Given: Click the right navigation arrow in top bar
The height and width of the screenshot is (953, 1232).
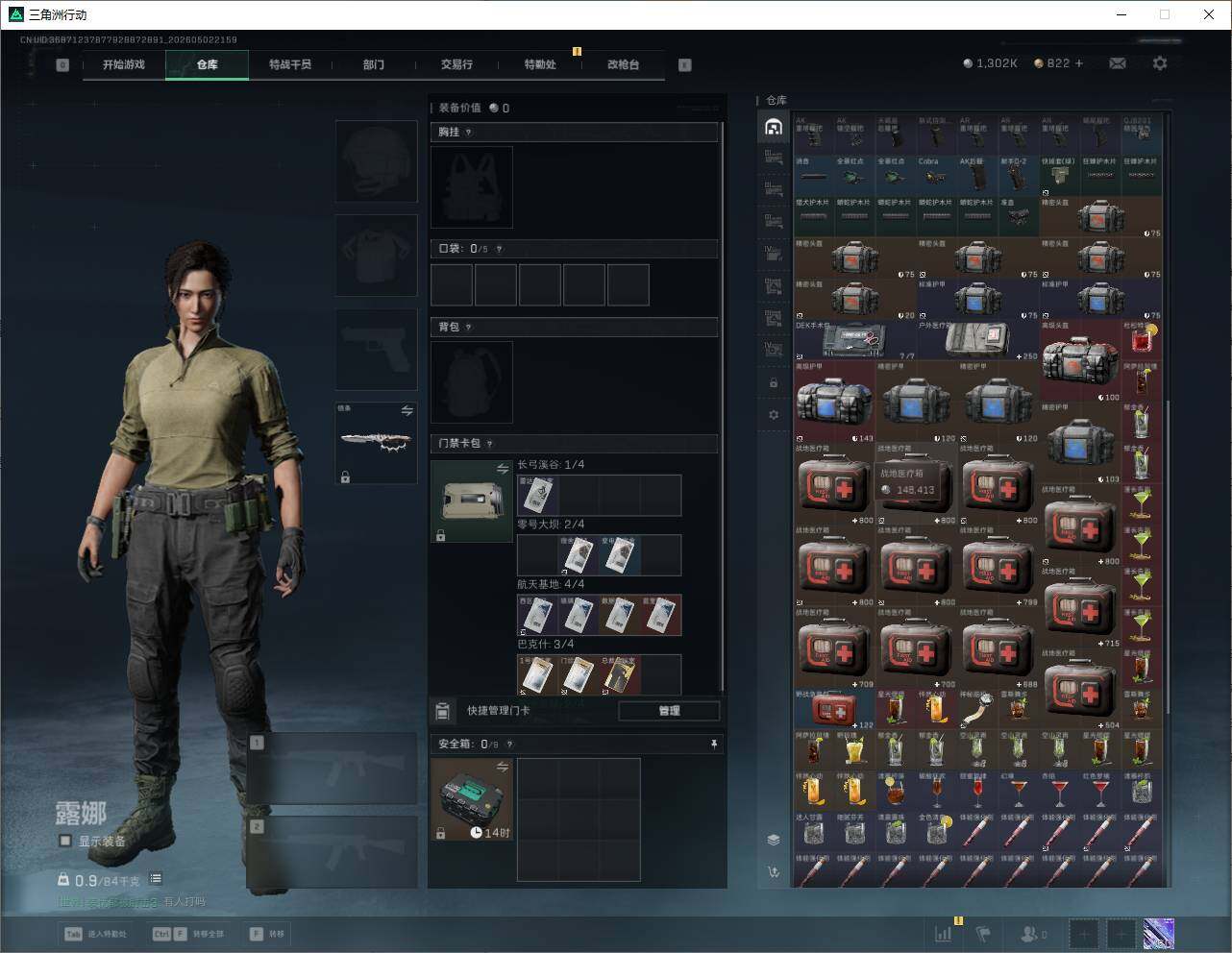Looking at the screenshot, I should (x=685, y=65).
